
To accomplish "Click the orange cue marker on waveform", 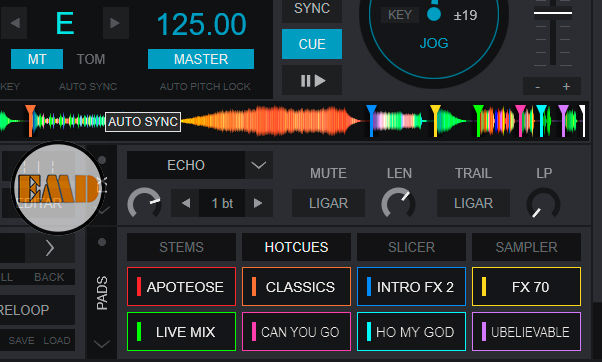I will click(30, 121).
